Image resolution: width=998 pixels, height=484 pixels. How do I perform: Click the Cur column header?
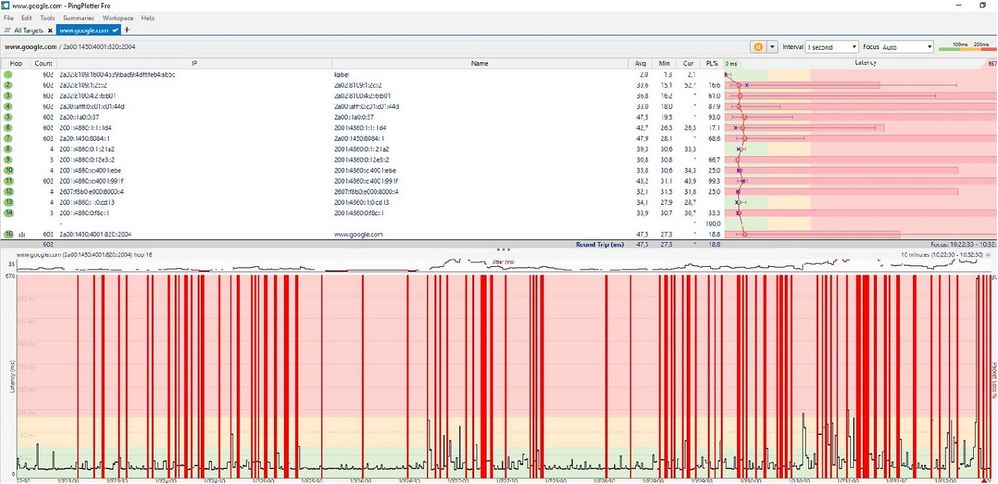coord(688,64)
